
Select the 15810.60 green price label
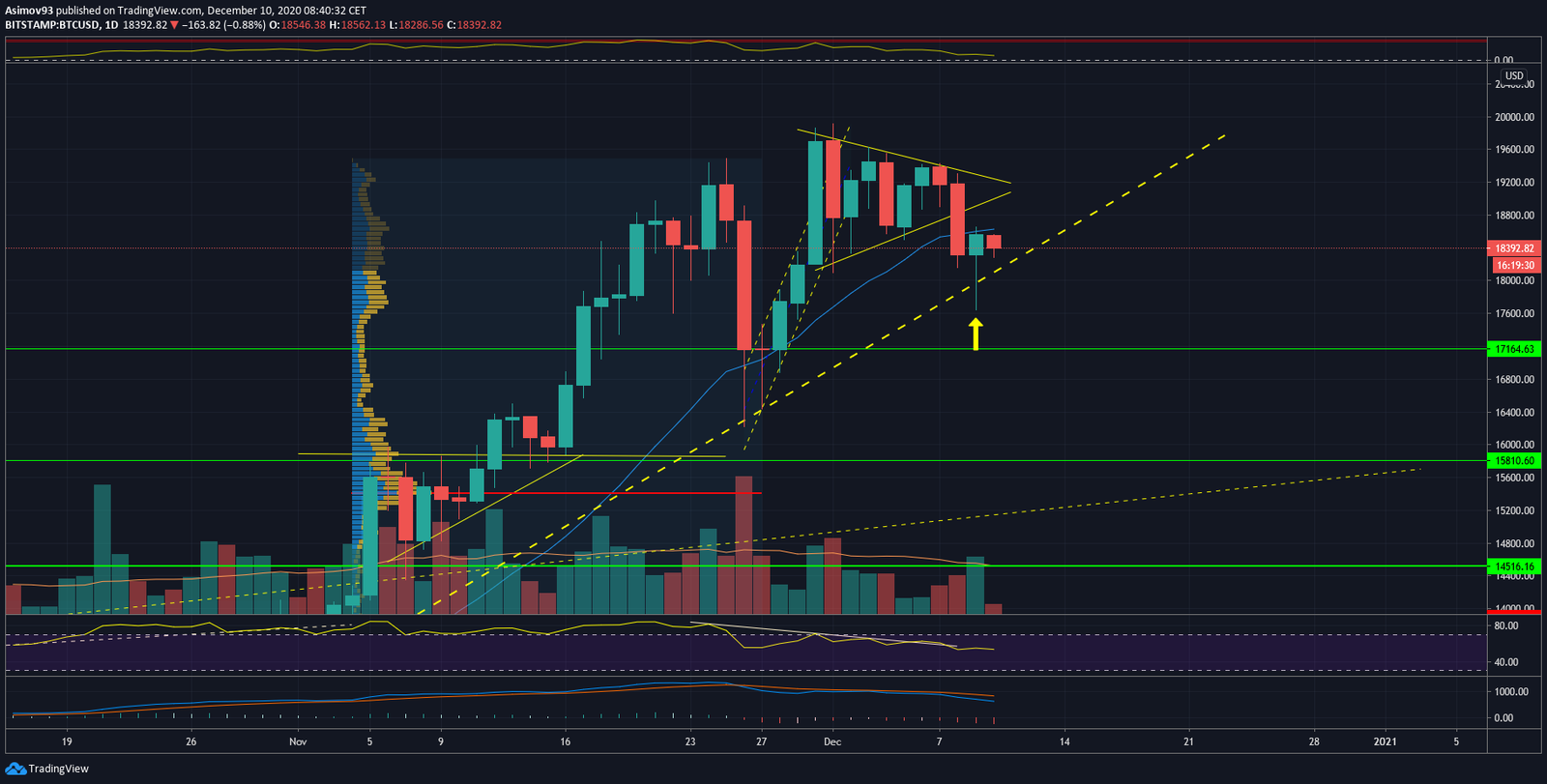pyautogui.click(x=1514, y=461)
